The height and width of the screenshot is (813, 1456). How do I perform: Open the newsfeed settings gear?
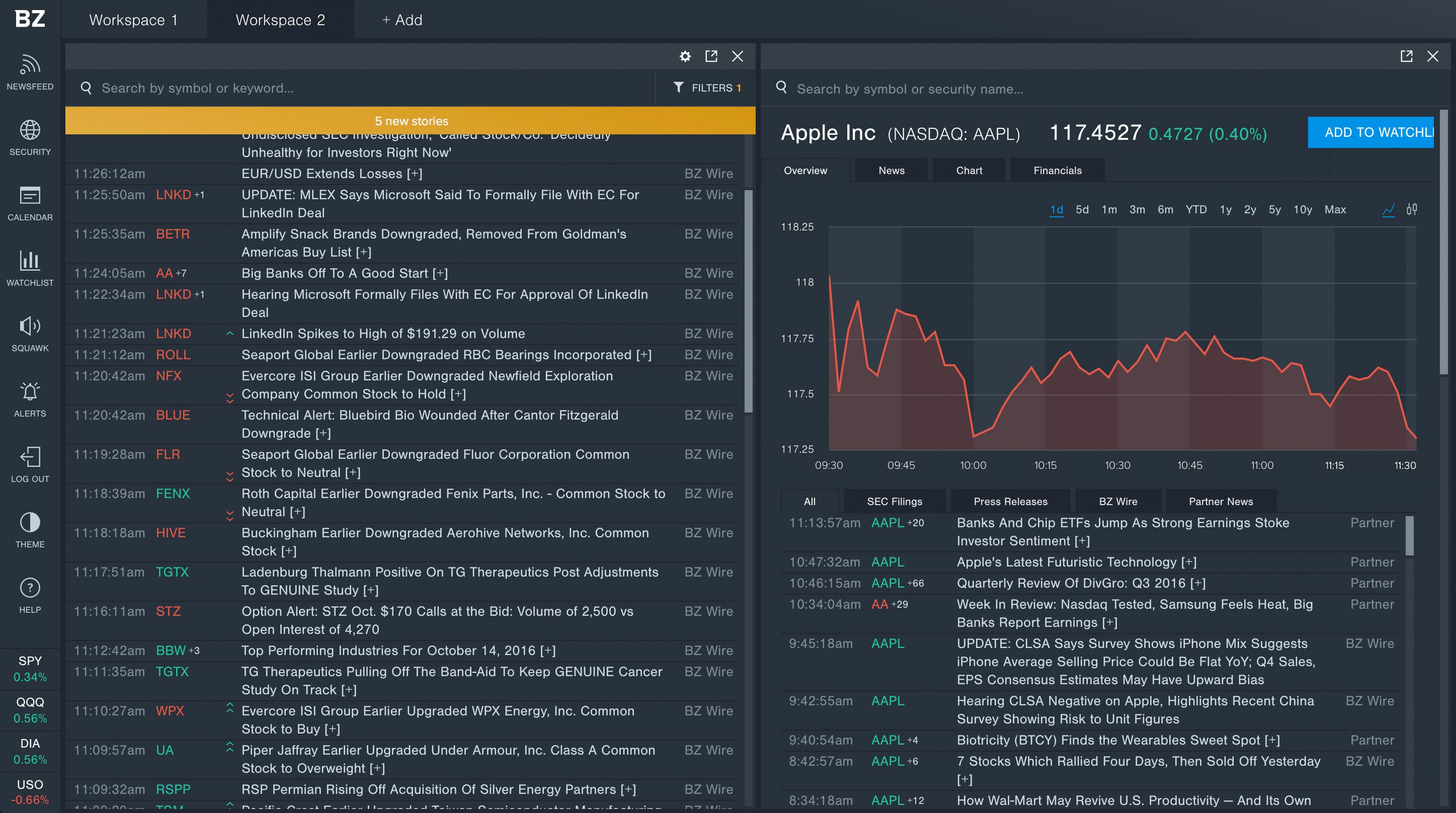pyautogui.click(x=685, y=56)
